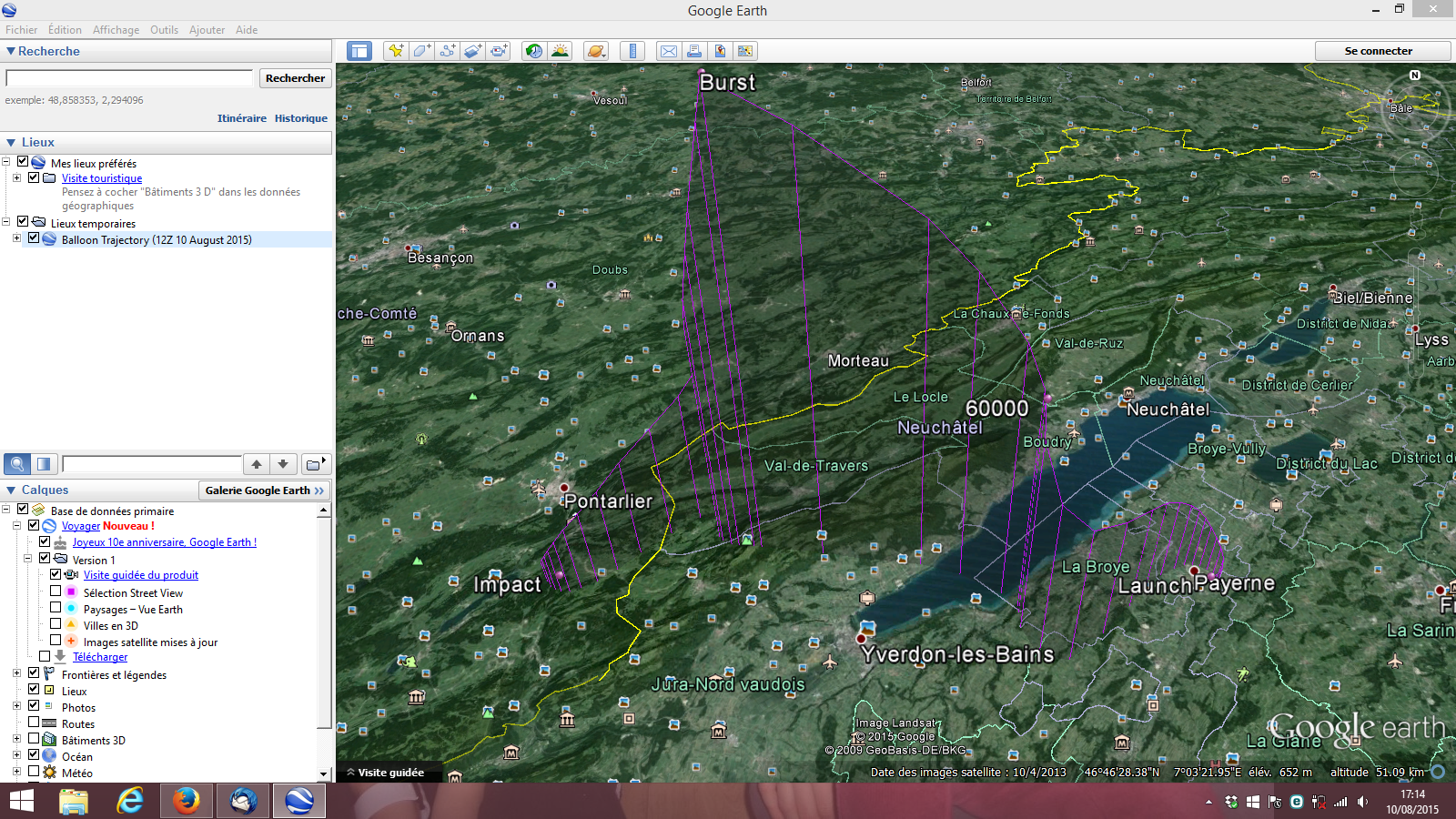Image resolution: width=1456 pixels, height=819 pixels.
Task: Toggle sunlight across the landscape
Action: (x=560, y=51)
